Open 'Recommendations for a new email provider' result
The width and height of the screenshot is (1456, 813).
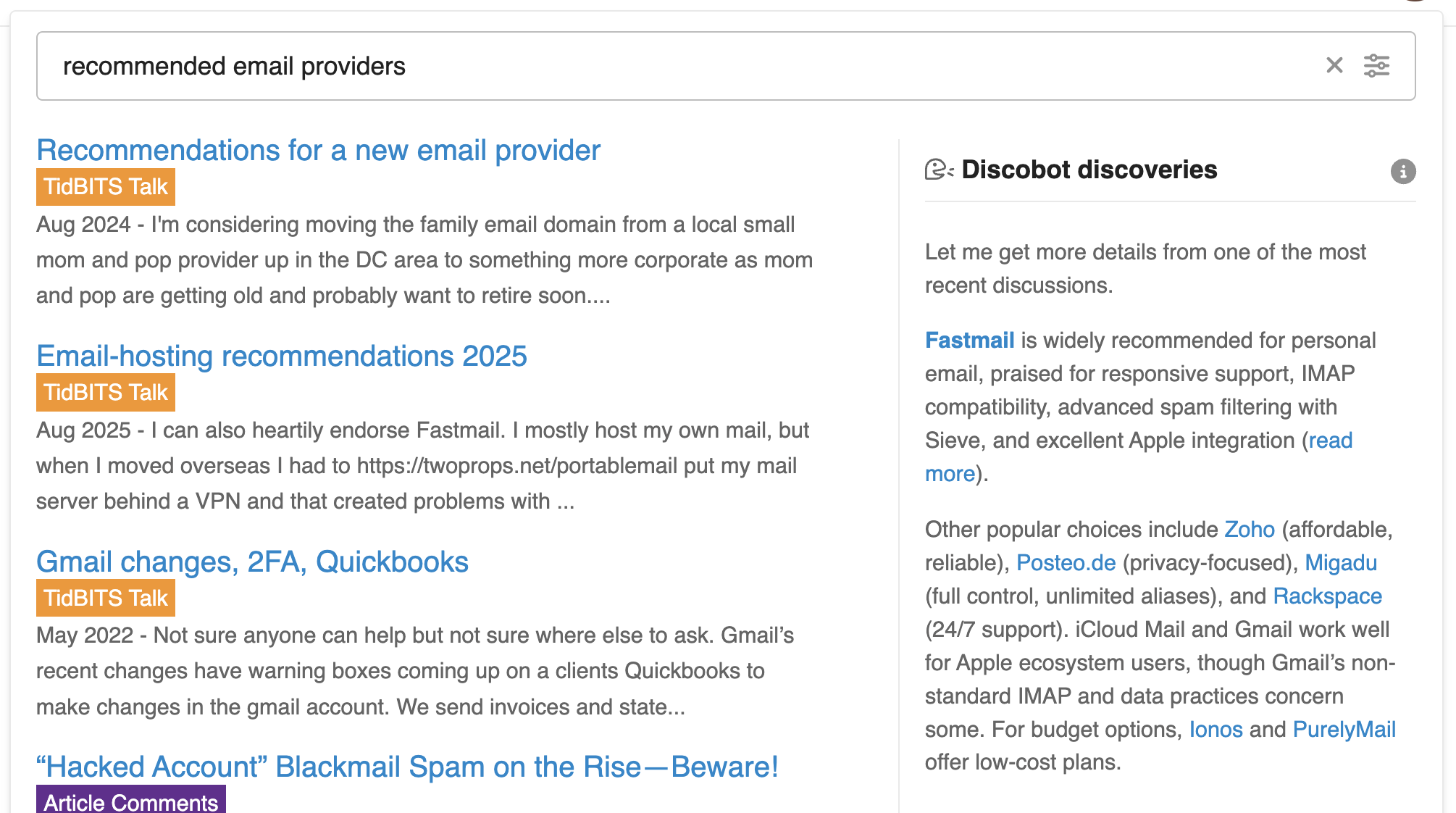319,150
